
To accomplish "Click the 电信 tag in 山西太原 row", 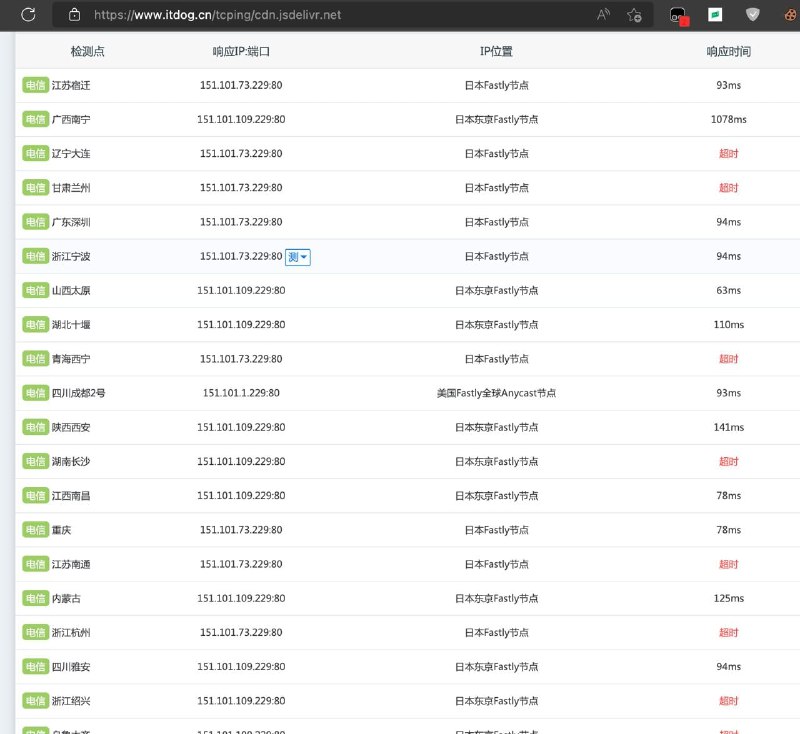I will pos(35,290).
